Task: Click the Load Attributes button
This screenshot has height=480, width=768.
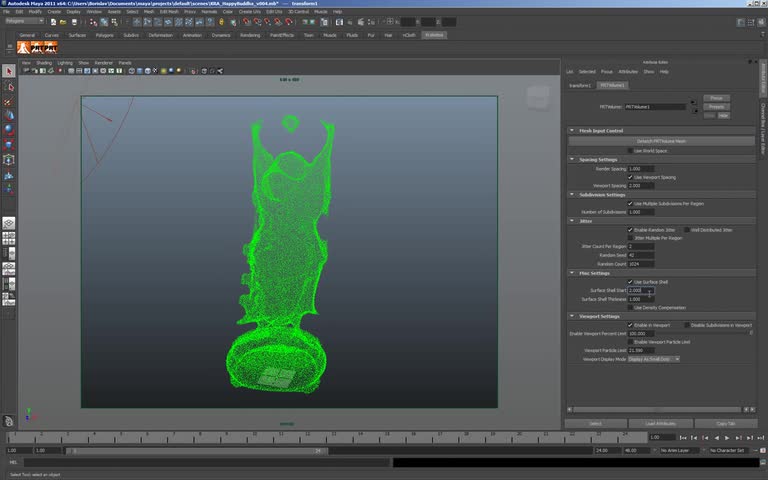Action: (660, 424)
